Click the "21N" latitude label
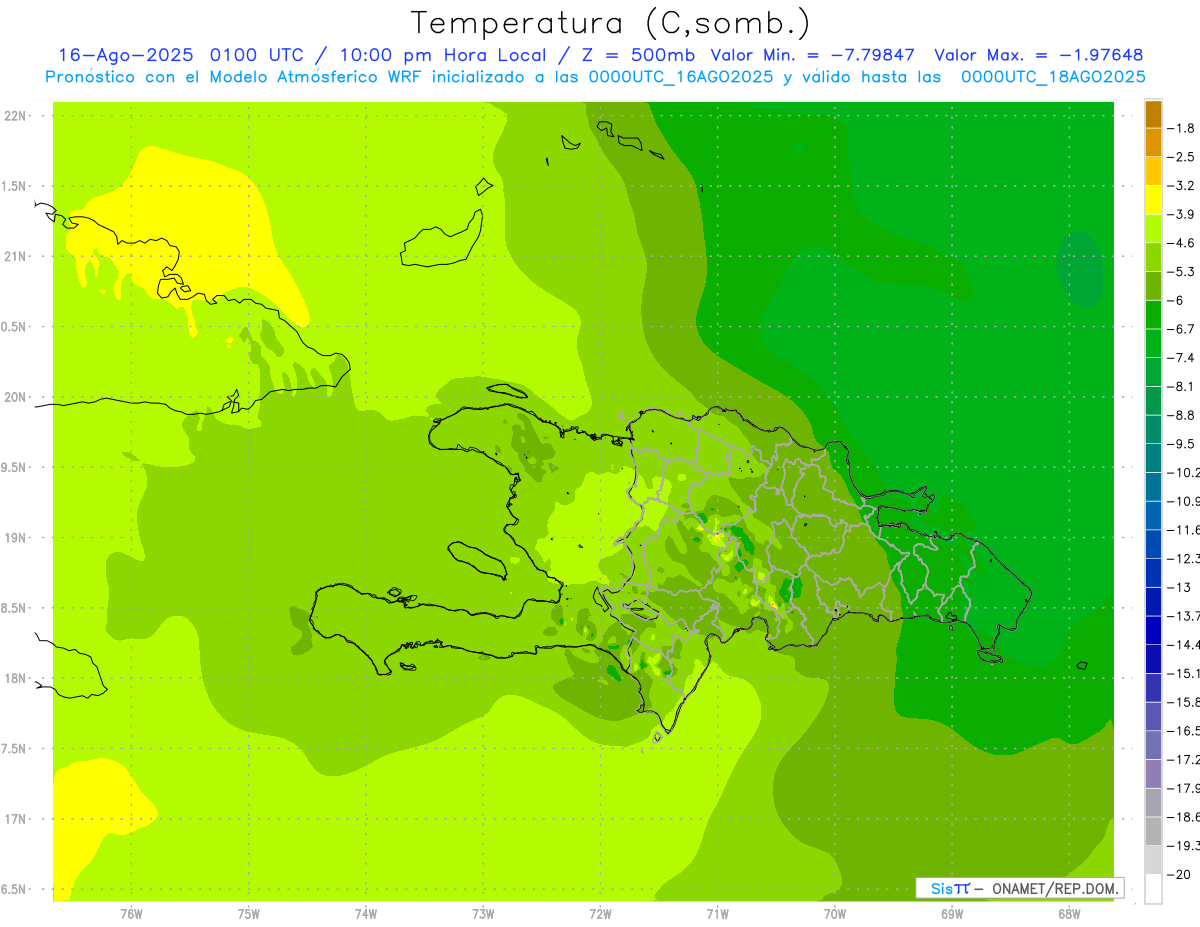Screen dimensions: 1200x927 coord(16,257)
